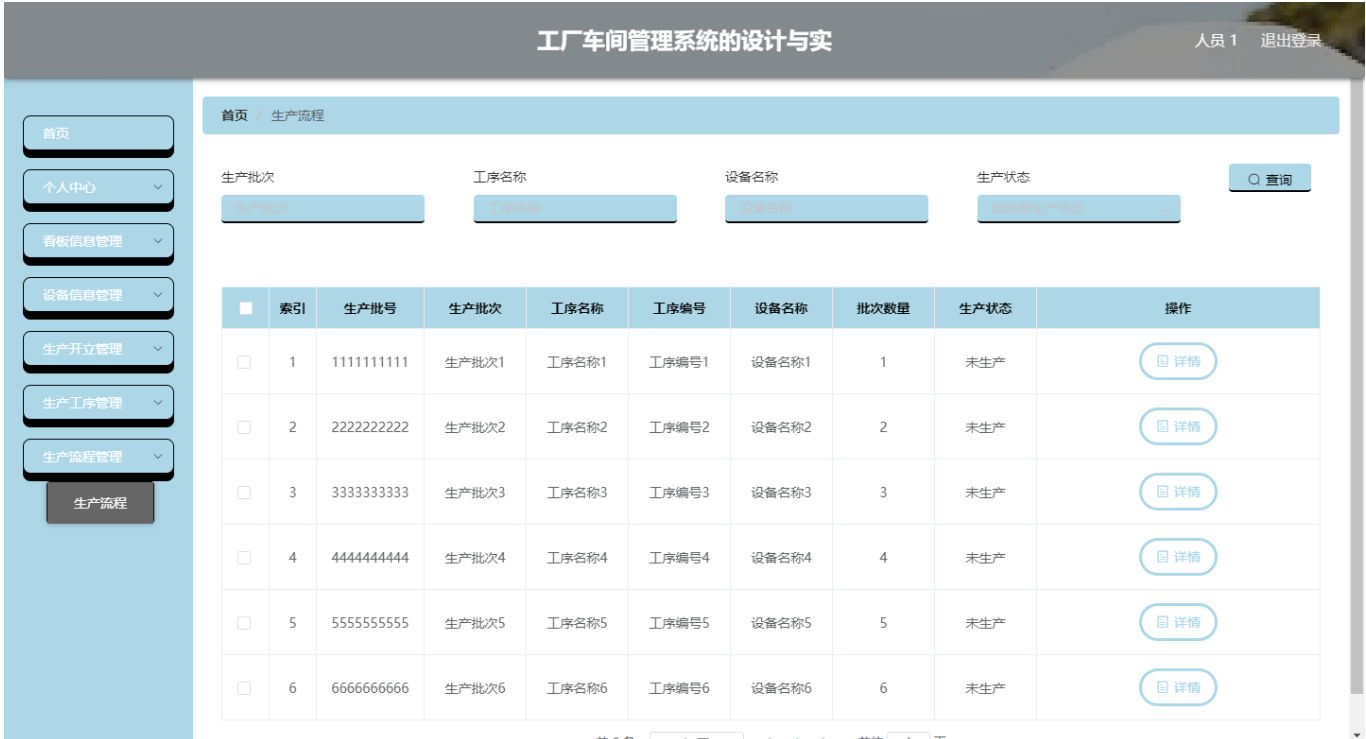
Task: Check the checkbox for row 1111111111
Action: pos(244,362)
